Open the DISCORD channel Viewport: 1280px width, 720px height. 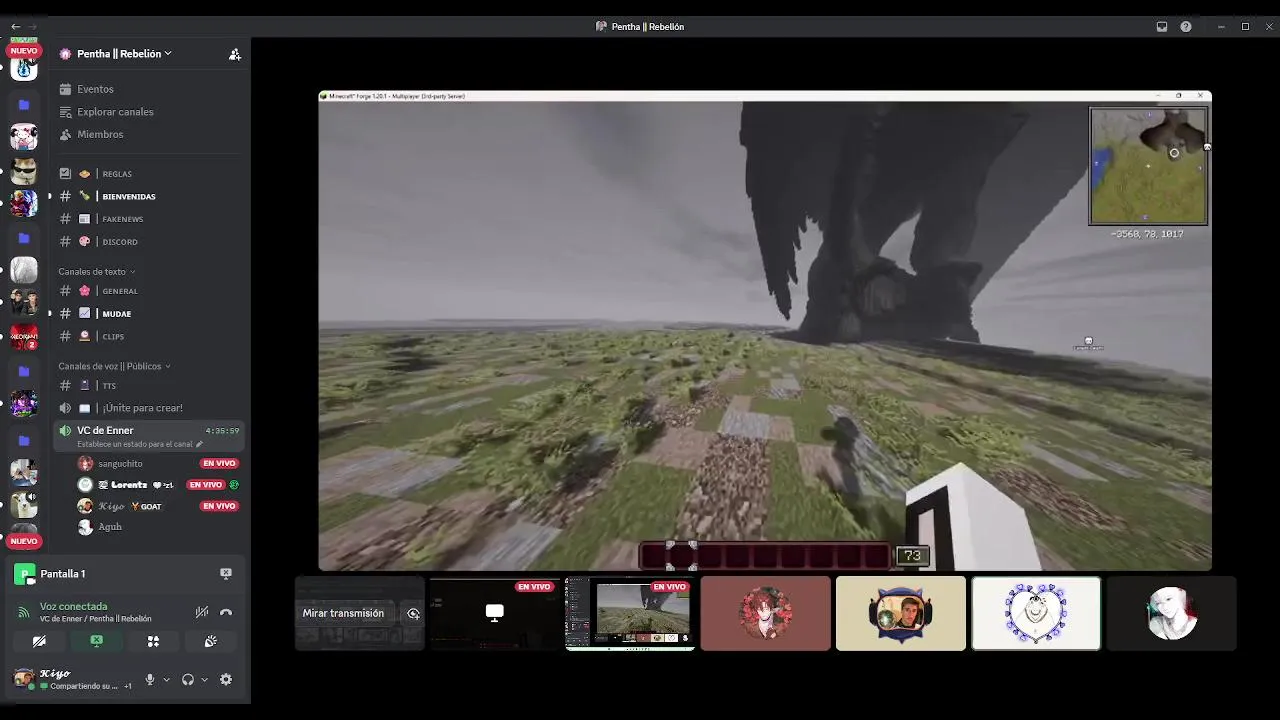[x=150, y=242]
